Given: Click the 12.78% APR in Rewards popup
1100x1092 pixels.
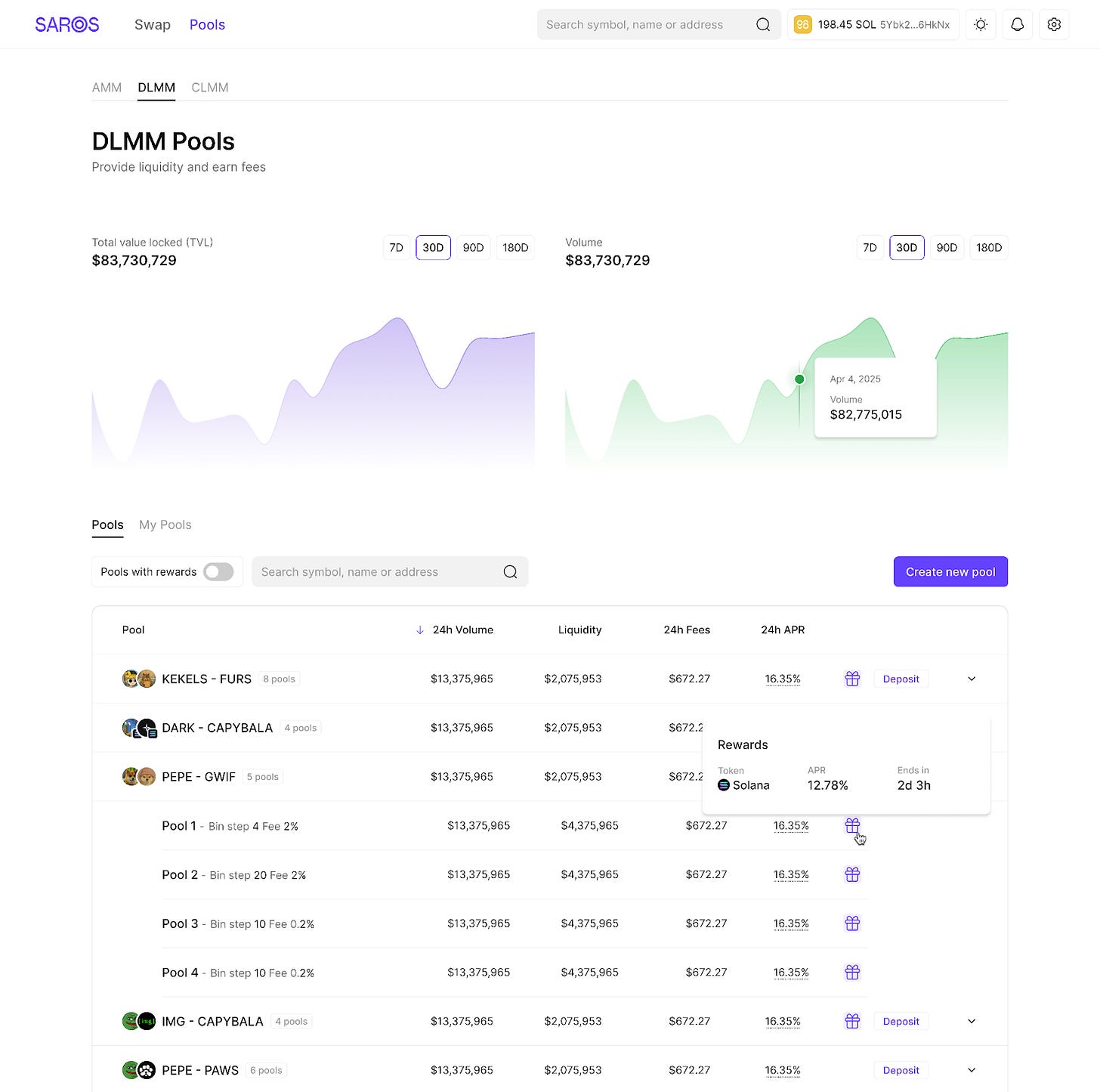Looking at the screenshot, I should pyautogui.click(x=827, y=785).
